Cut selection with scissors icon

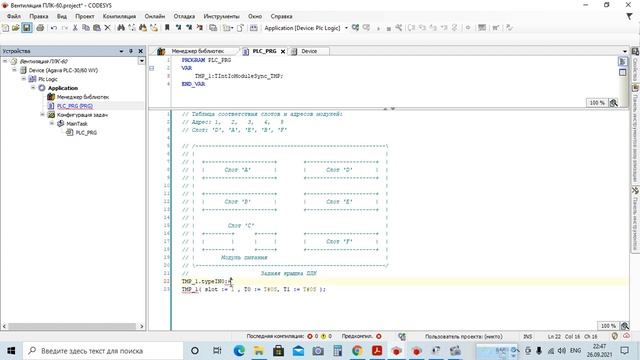(75, 28)
